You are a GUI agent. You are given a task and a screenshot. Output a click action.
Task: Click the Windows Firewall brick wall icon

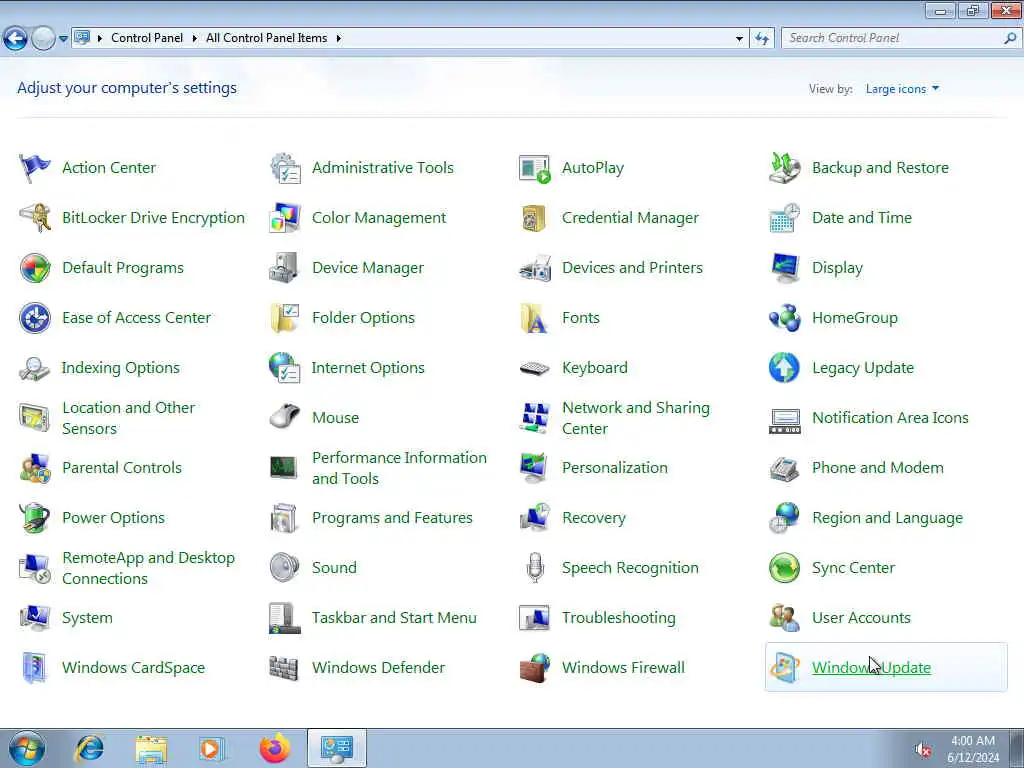click(x=535, y=667)
